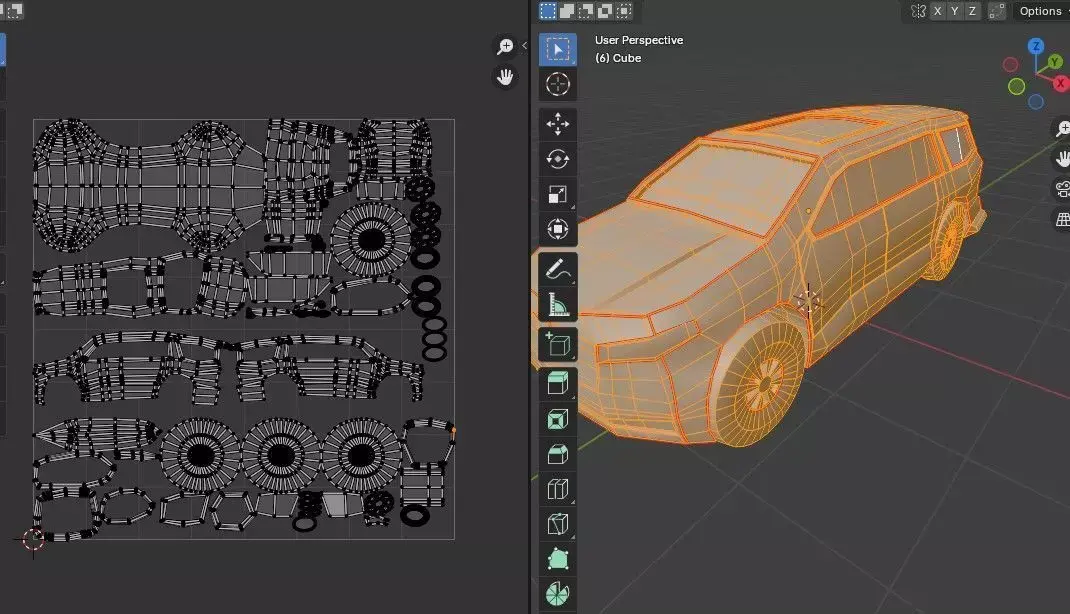The image size is (1070, 614).
Task: Open the Options dropdown
Action: pyautogui.click(x=1041, y=11)
